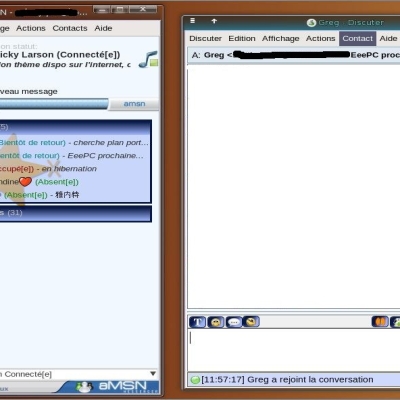Click the nouveau message notification text
Image resolution: width=400 pixels, height=400 pixels.
pos(29,92)
